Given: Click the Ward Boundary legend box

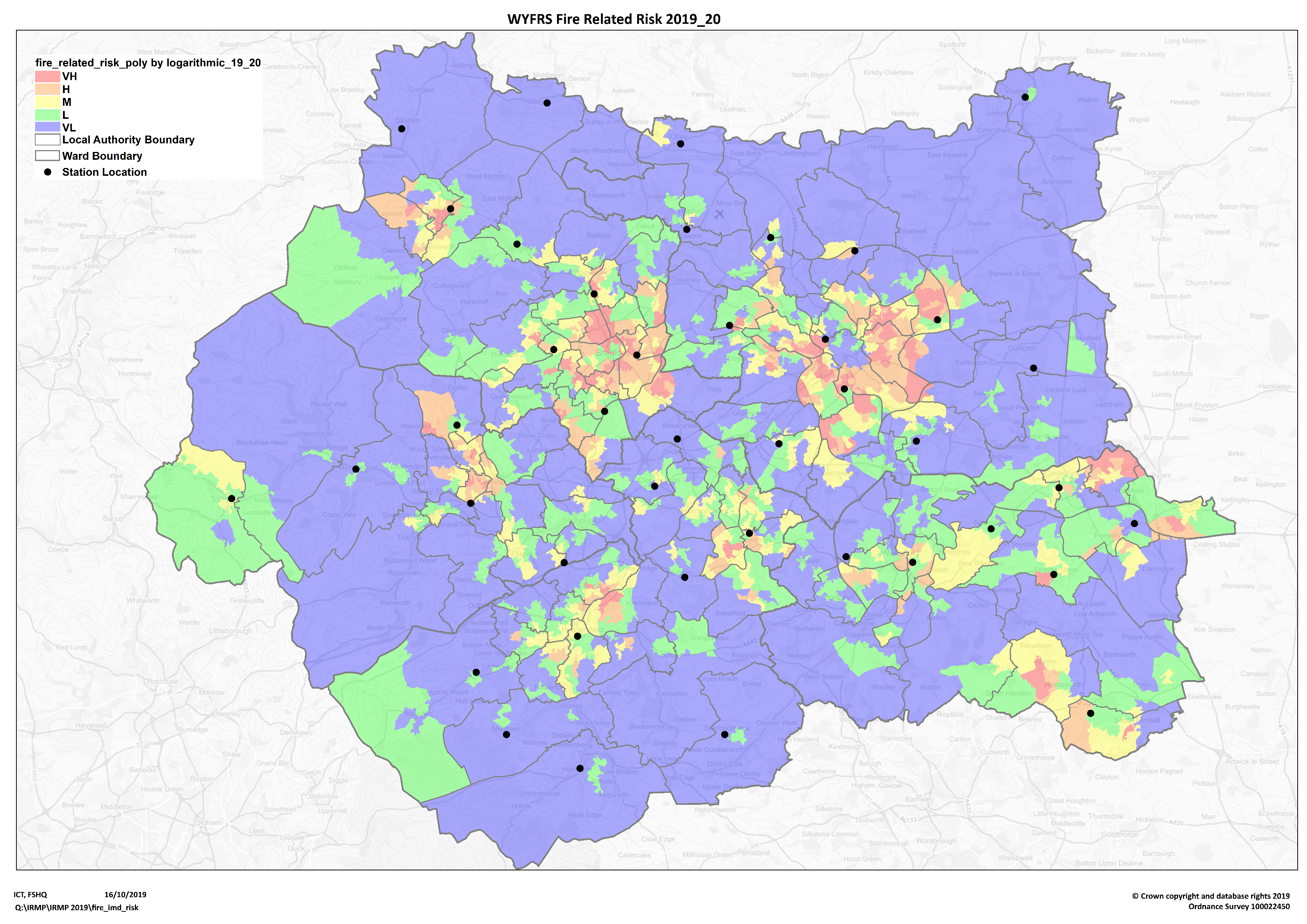Looking at the screenshot, I should coord(47,155).
